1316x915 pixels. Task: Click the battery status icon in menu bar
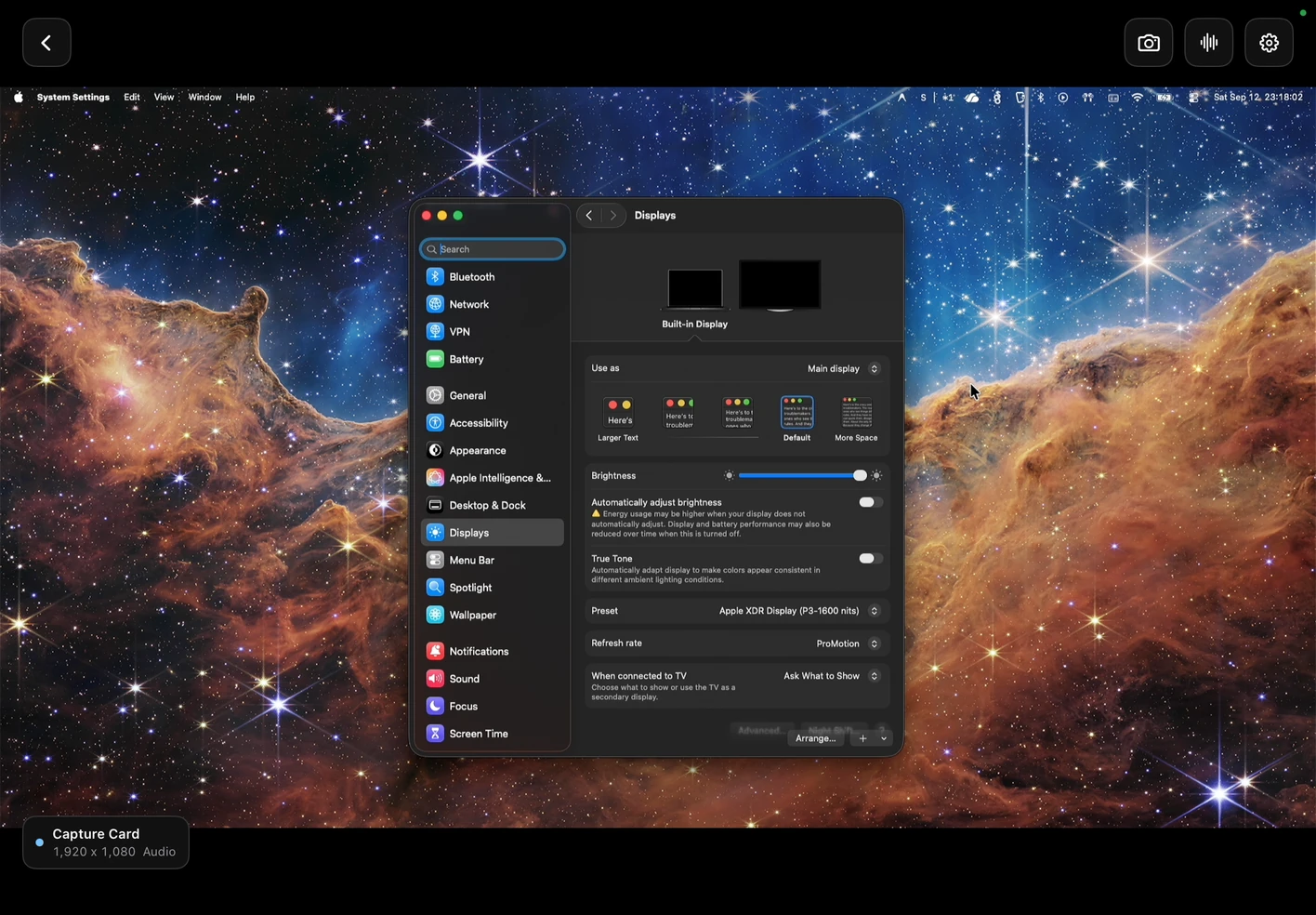1164,97
